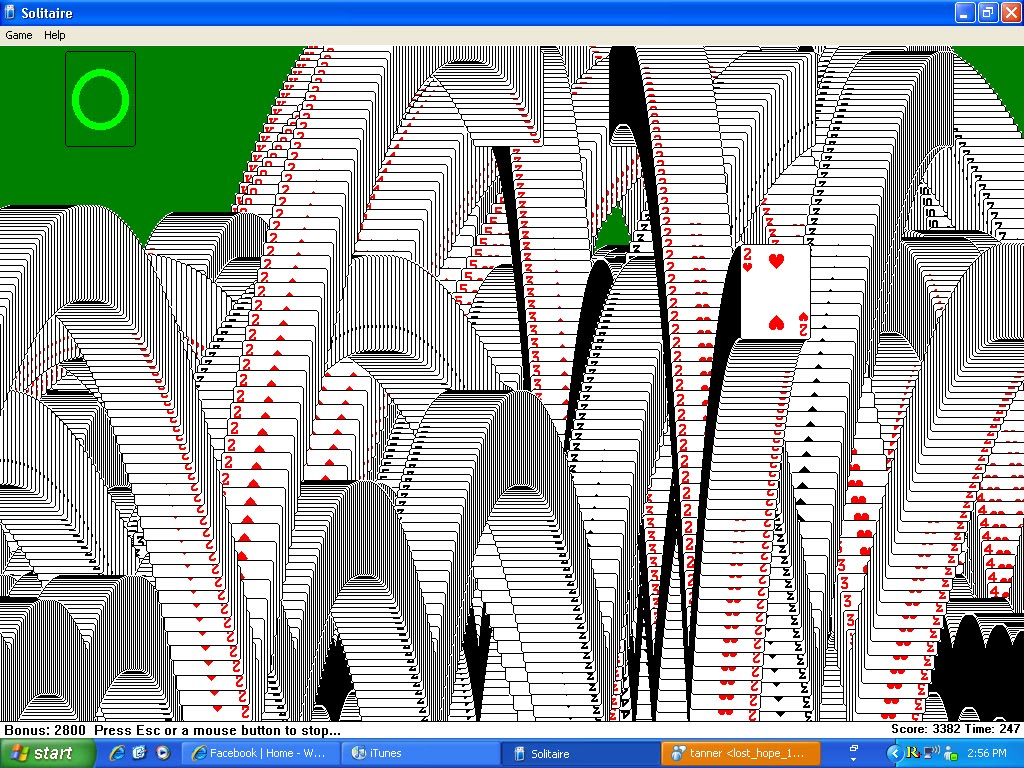Click the Solitaire title bar icon
The height and width of the screenshot is (768, 1024).
(9, 12)
